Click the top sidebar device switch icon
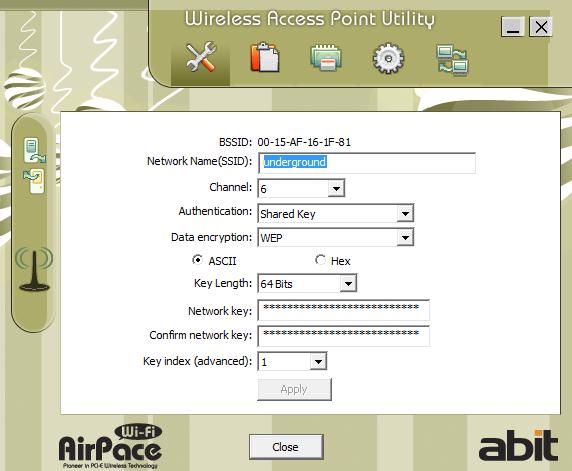Image resolution: width=572 pixels, height=471 pixels. click(x=35, y=150)
